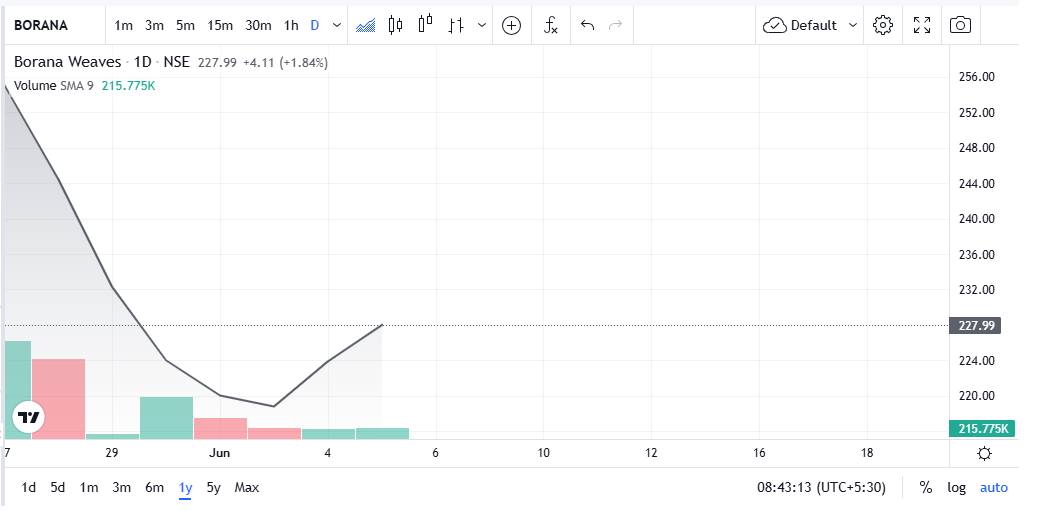
Task: Open time axis settings gear icon
Action: (984, 454)
